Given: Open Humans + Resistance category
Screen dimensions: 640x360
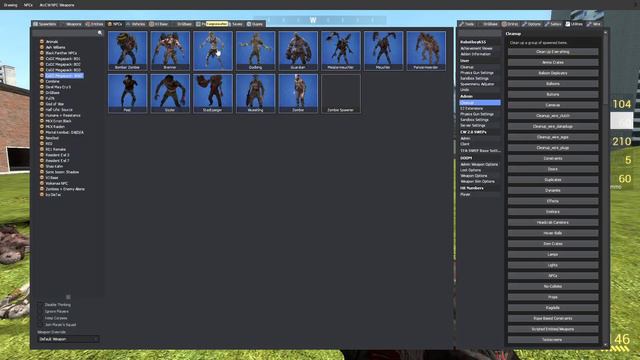Looking at the screenshot, I should coord(63,116).
